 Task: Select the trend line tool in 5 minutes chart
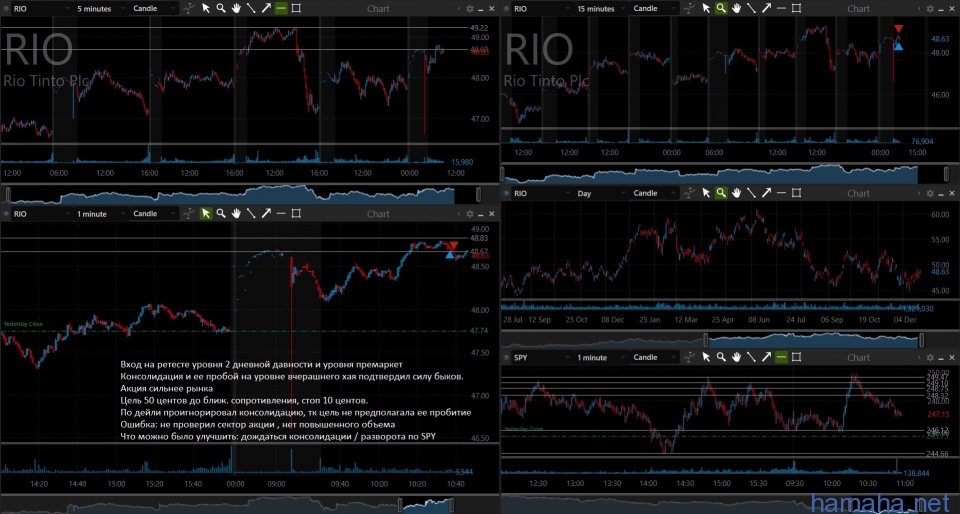(251, 9)
